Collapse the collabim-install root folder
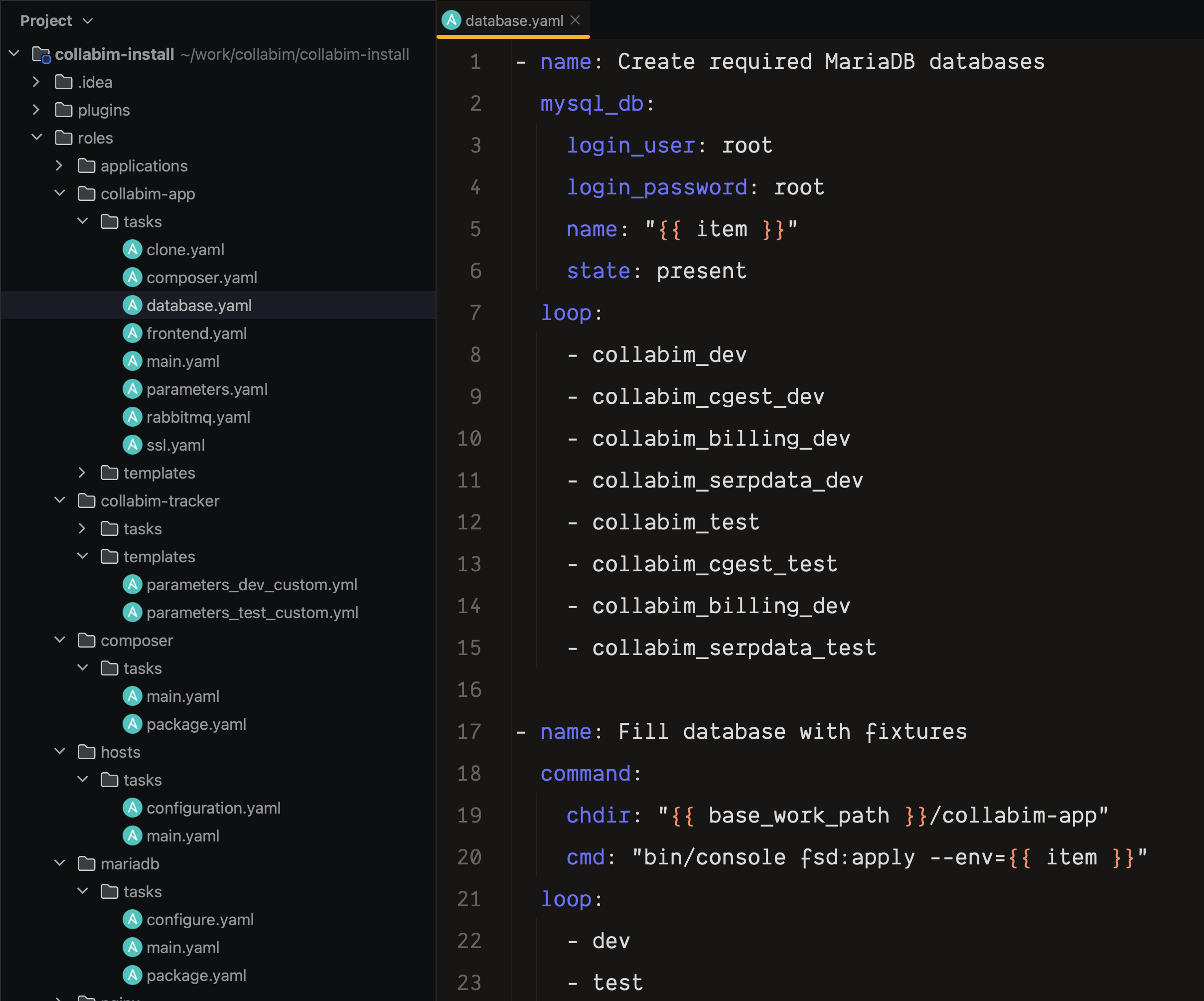Image resolution: width=1204 pixels, height=1001 pixels. (14, 54)
